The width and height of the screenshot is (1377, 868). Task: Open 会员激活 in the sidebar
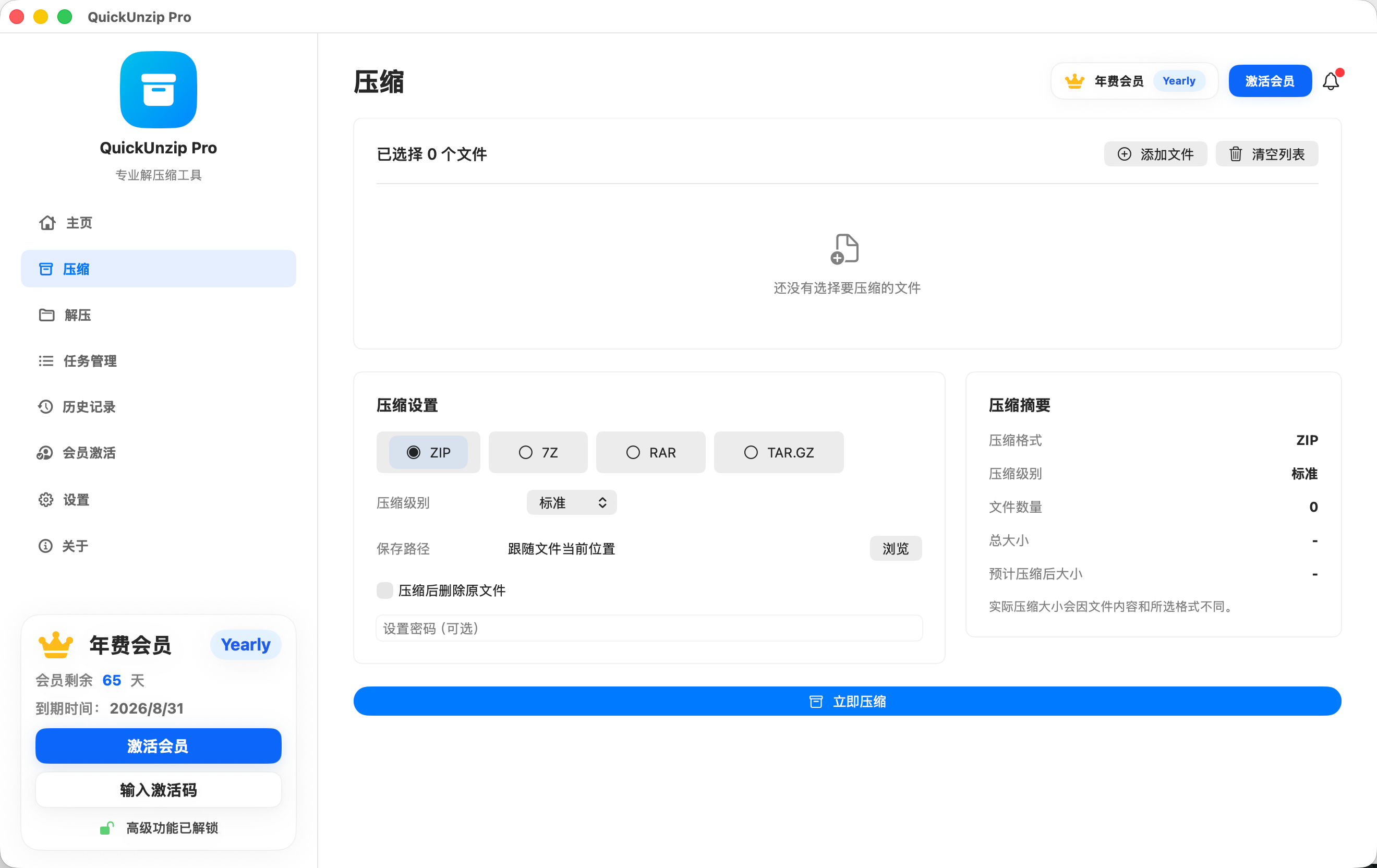tap(159, 453)
